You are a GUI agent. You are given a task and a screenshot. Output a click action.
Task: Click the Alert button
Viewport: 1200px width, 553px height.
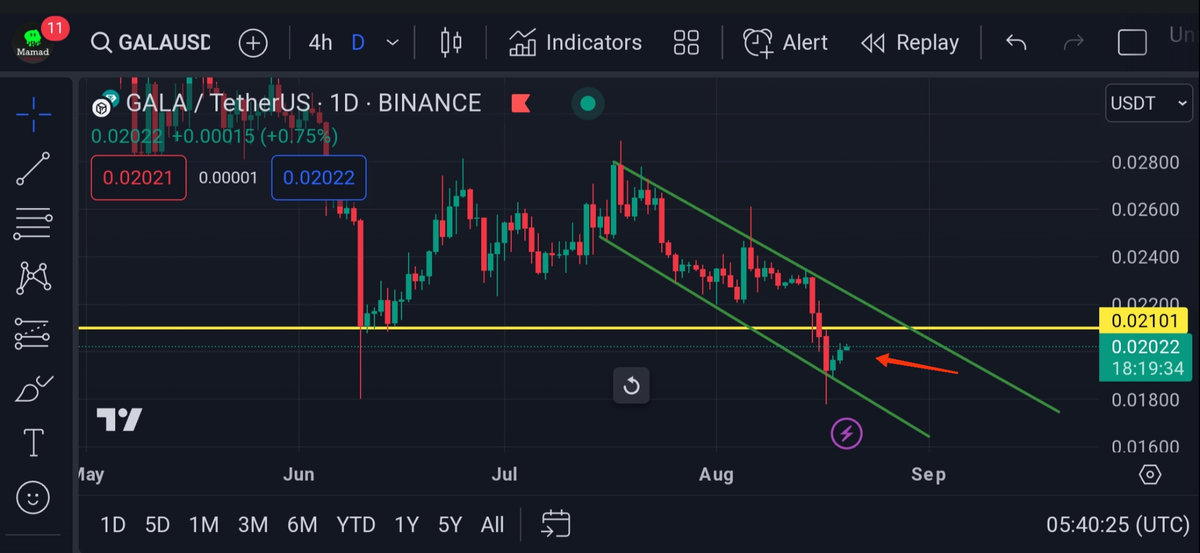785,43
